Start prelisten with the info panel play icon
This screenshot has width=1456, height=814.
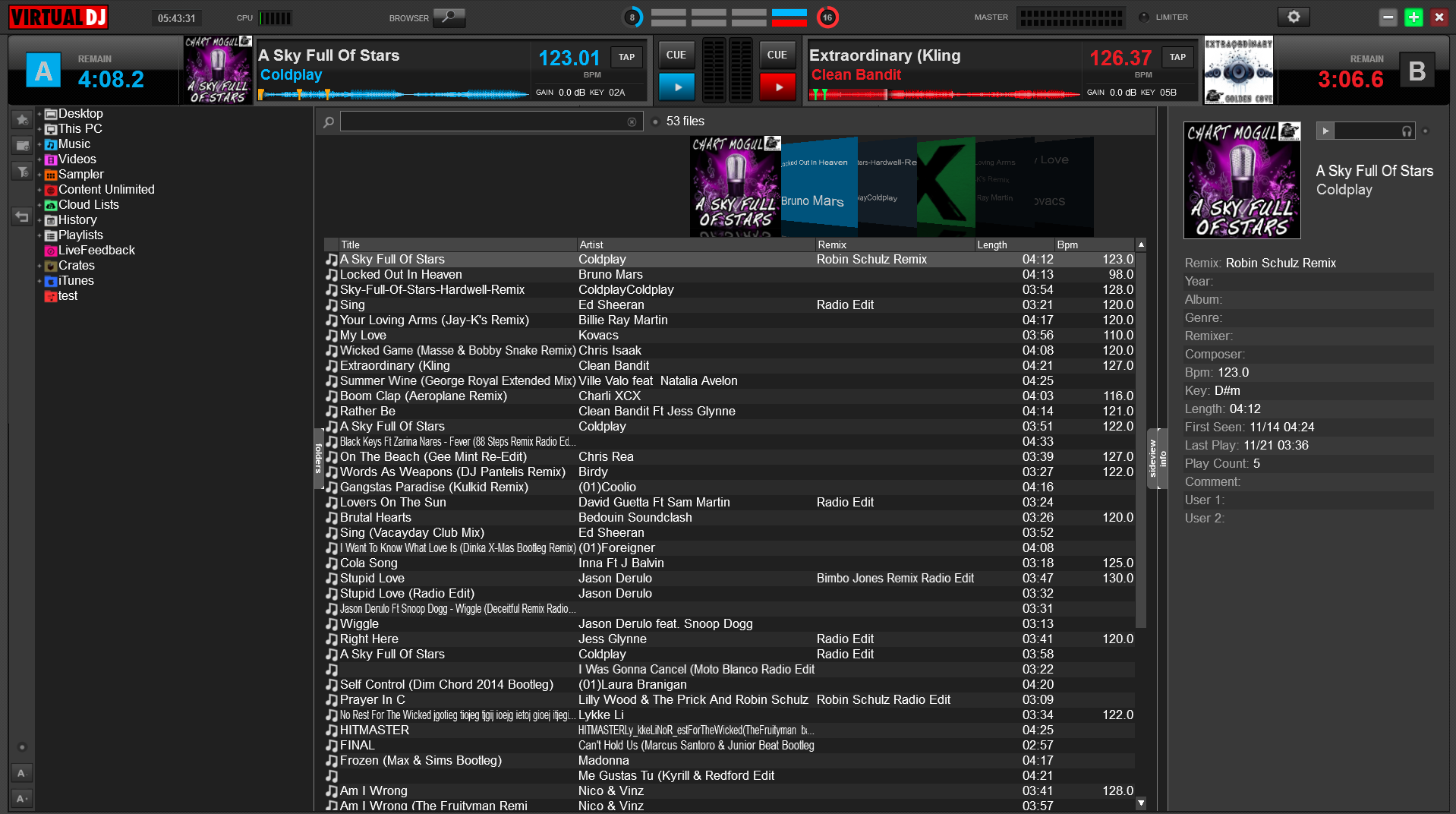coord(1325,131)
